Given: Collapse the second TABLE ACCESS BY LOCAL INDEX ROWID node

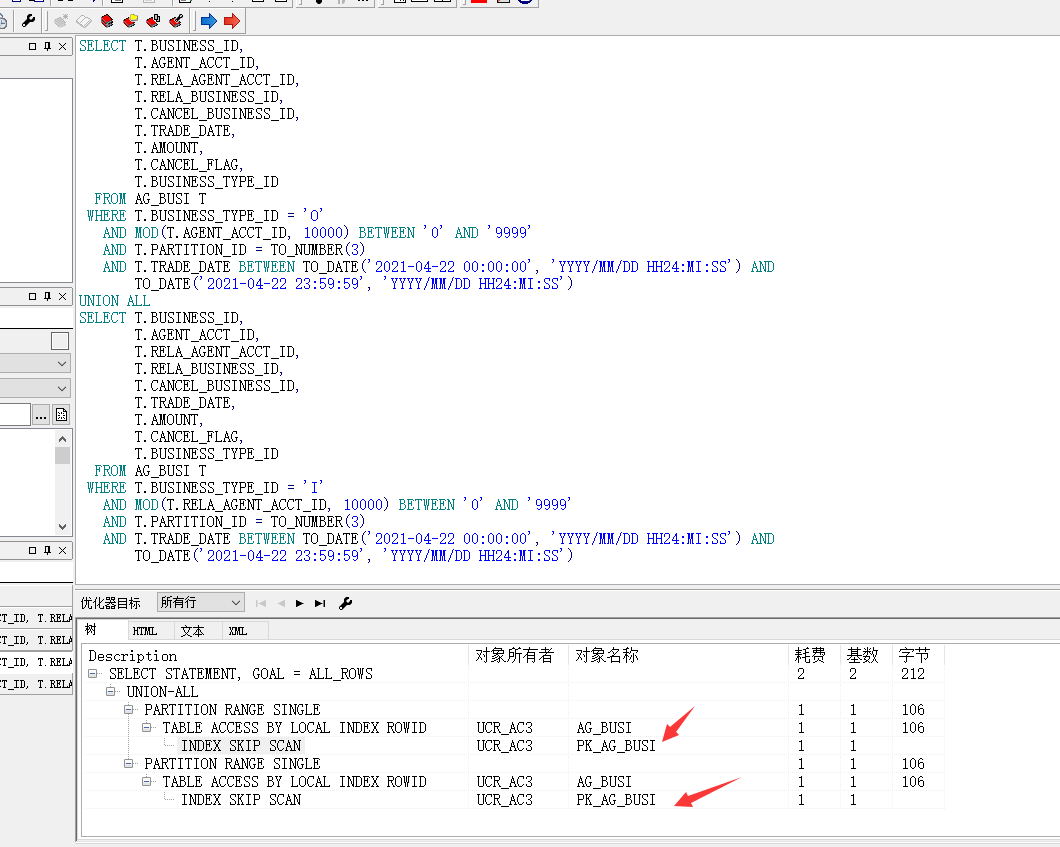Looking at the screenshot, I should click(x=146, y=781).
